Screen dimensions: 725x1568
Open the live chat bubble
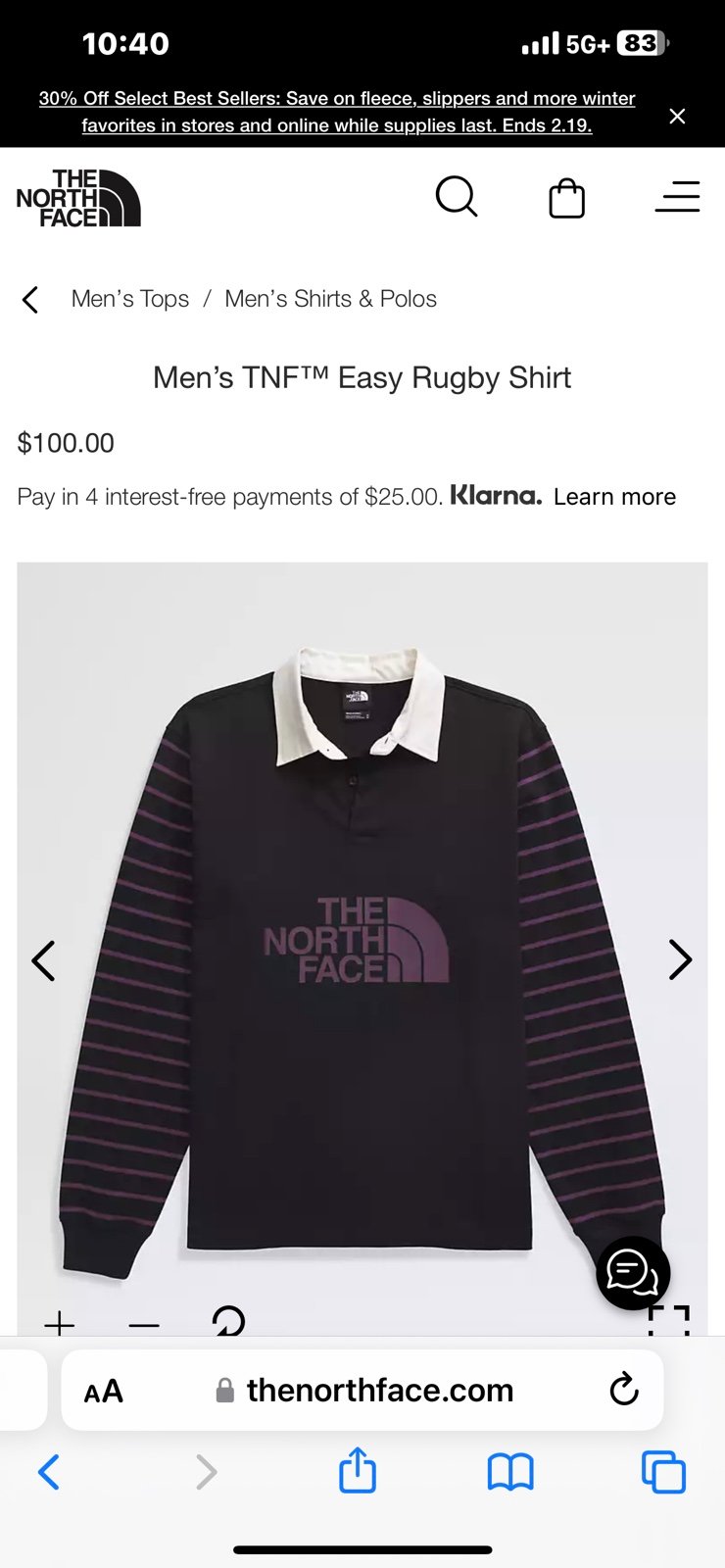[x=633, y=1272]
